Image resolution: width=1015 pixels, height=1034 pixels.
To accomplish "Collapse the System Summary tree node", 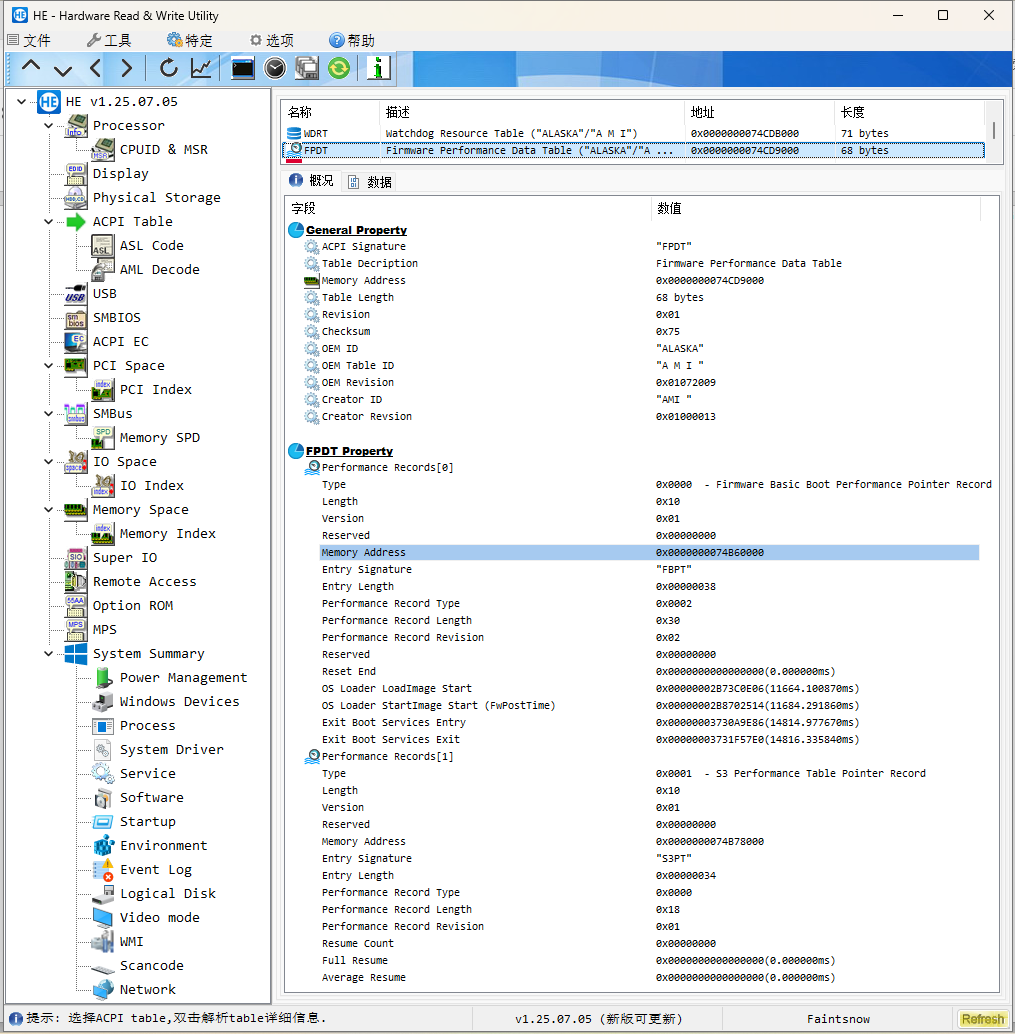I will 50,654.
